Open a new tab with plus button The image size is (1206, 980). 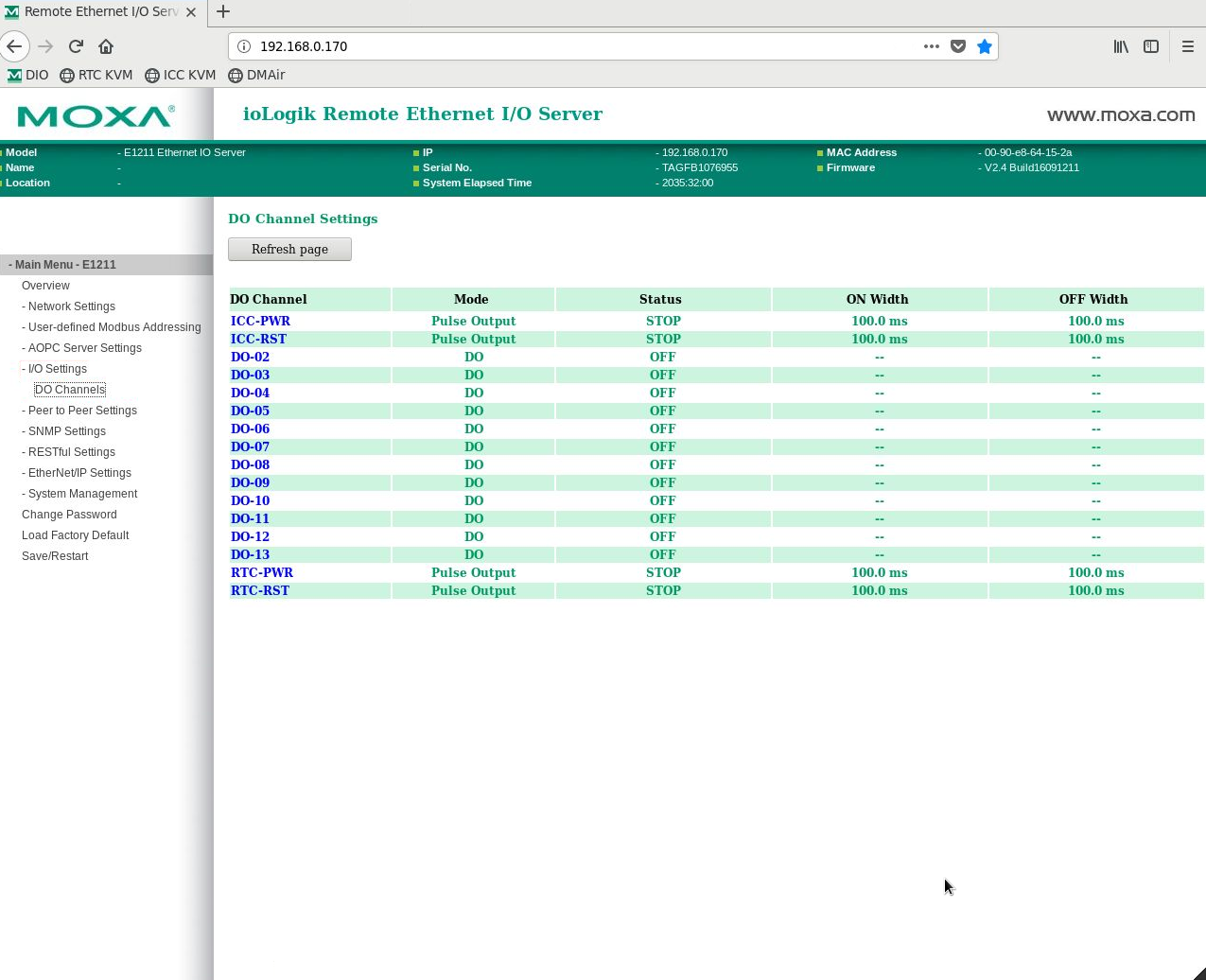(223, 11)
